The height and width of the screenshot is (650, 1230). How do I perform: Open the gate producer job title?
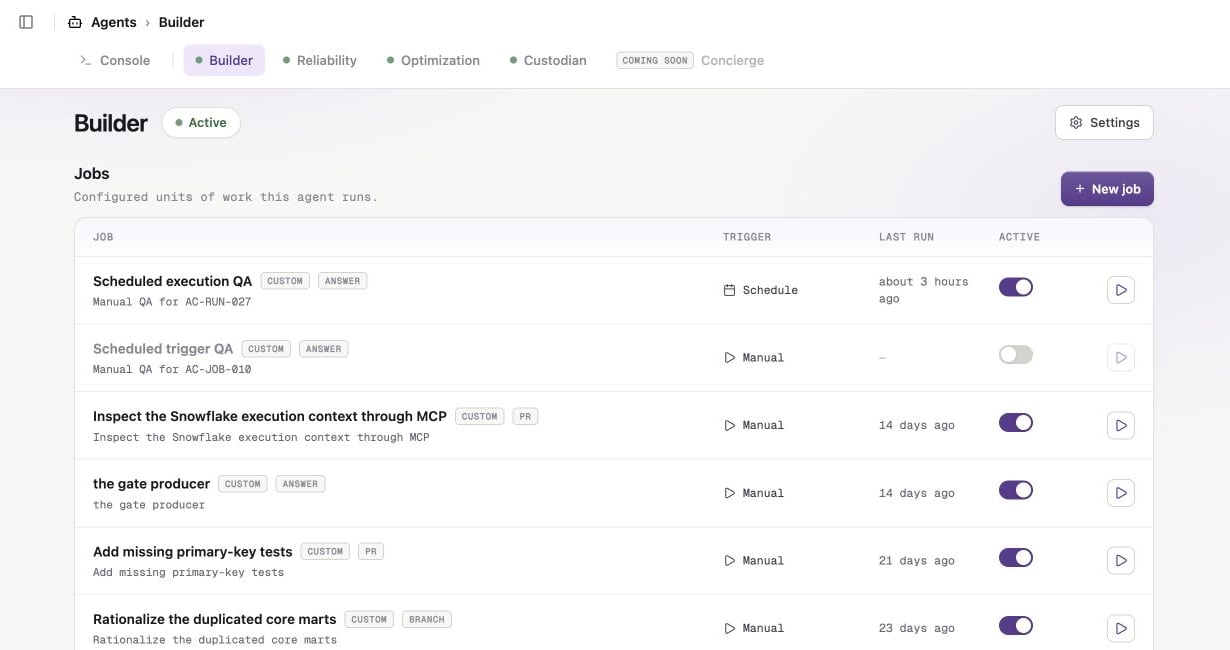coord(152,484)
